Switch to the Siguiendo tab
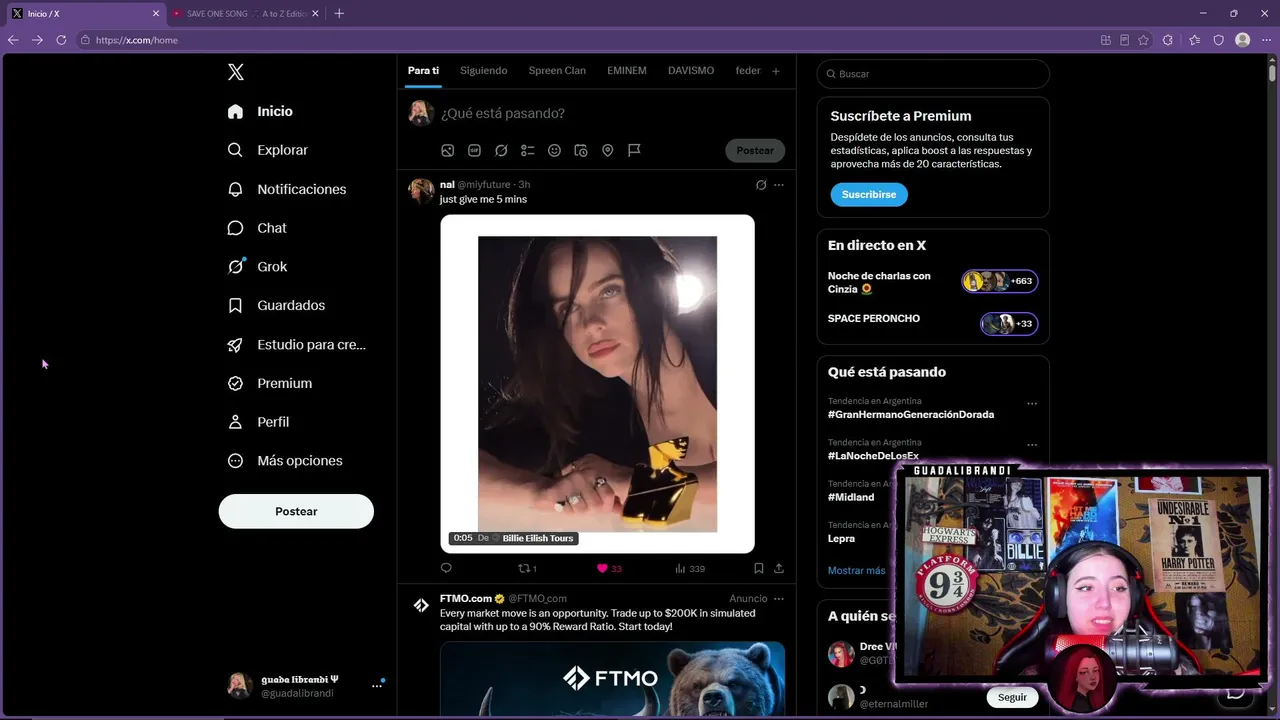Image resolution: width=1280 pixels, height=720 pixels. tap(484, 71)
